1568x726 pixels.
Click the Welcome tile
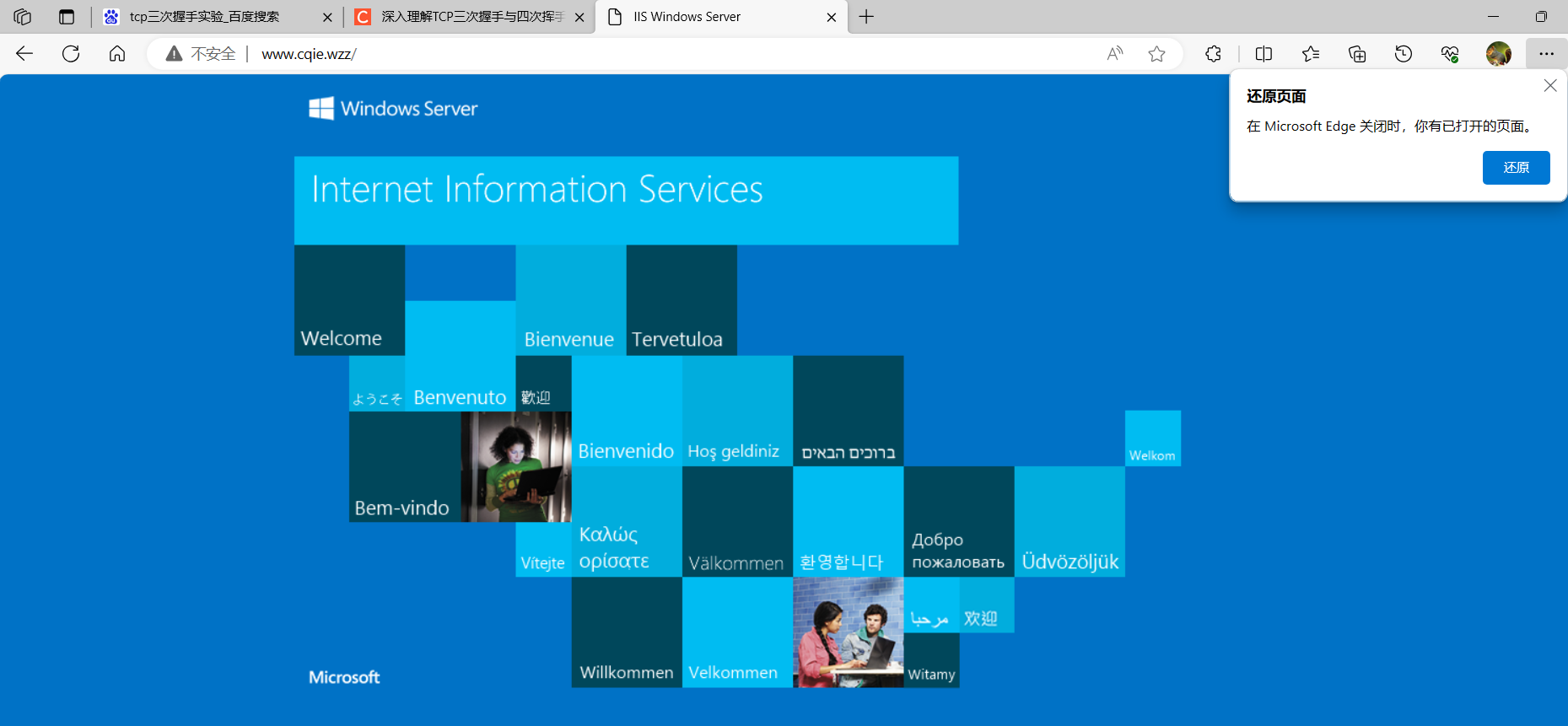click(x=349, y=300)
